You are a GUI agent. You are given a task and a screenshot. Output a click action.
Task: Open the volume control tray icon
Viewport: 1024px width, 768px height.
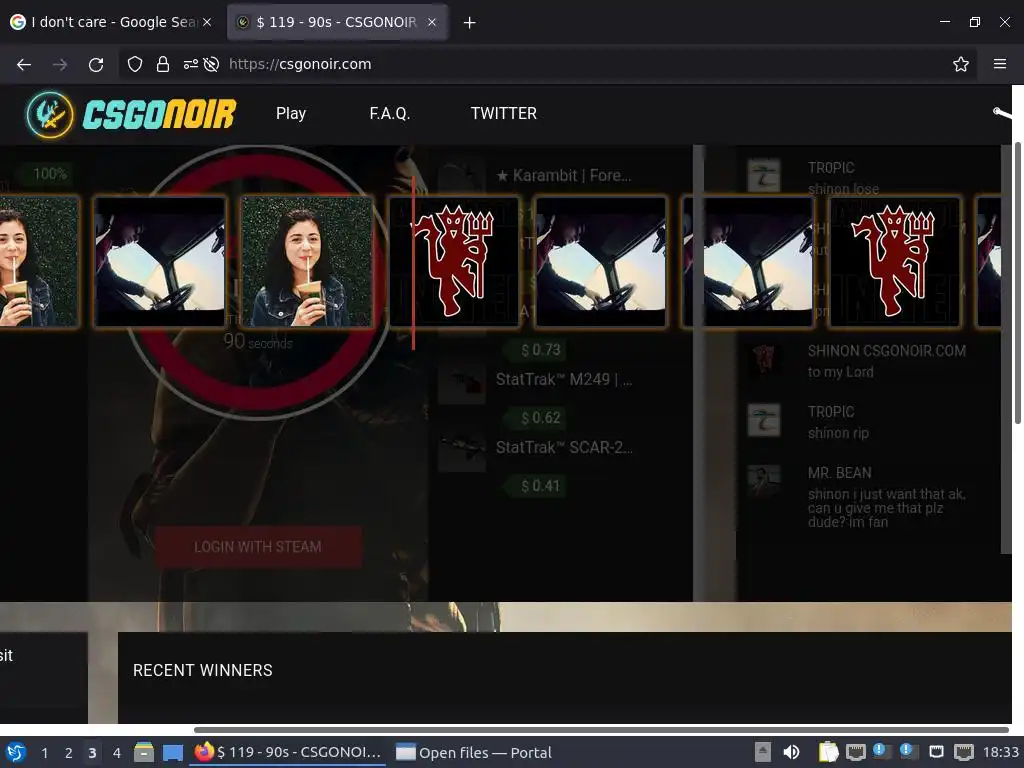click(791, 752)
